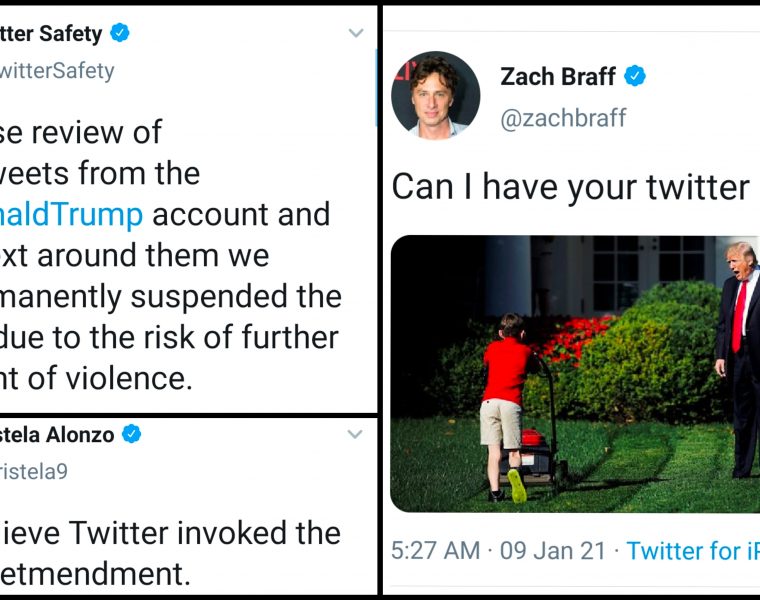Open Cristela Alonzo's tweet text about Twitter
Screen dimensions: 760x600
(x=170, y=550)
